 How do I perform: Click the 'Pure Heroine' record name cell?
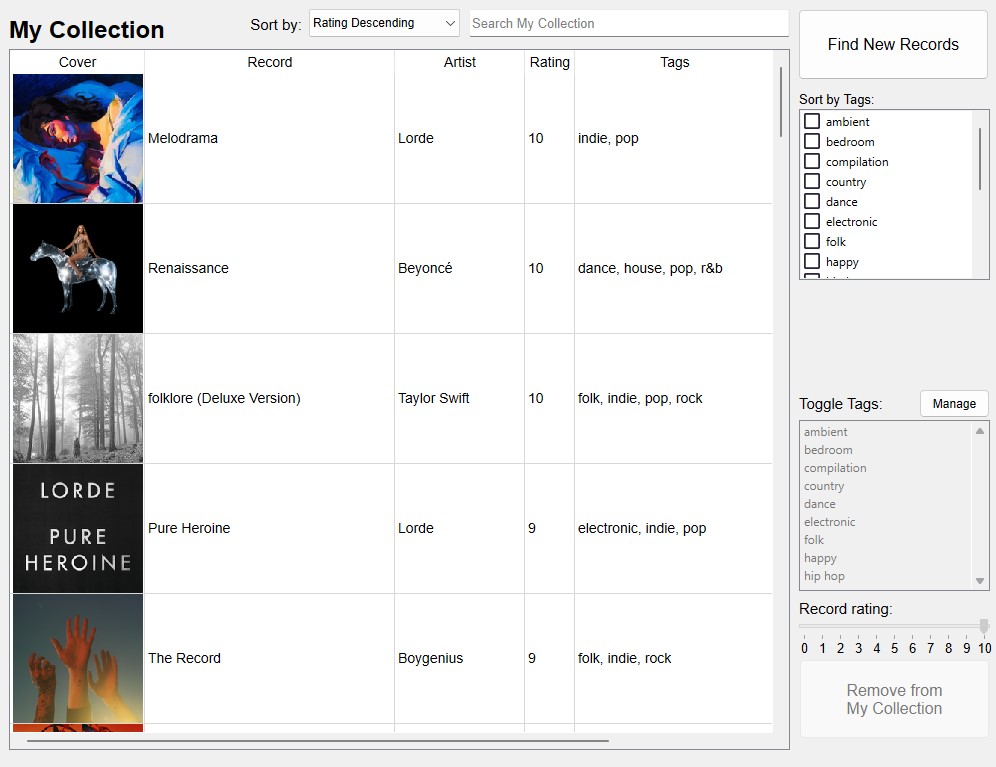pyautogui.click(x=269, y=528)
